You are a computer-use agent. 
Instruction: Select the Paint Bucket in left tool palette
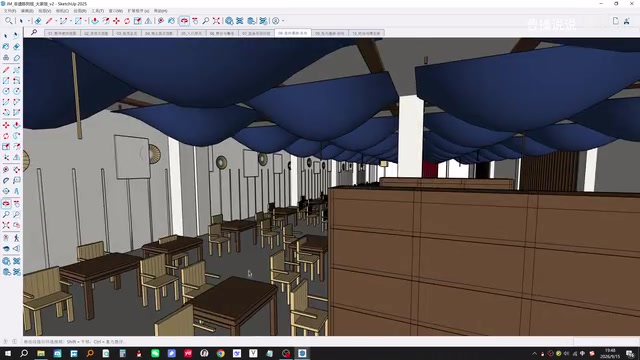pos(6,47)
